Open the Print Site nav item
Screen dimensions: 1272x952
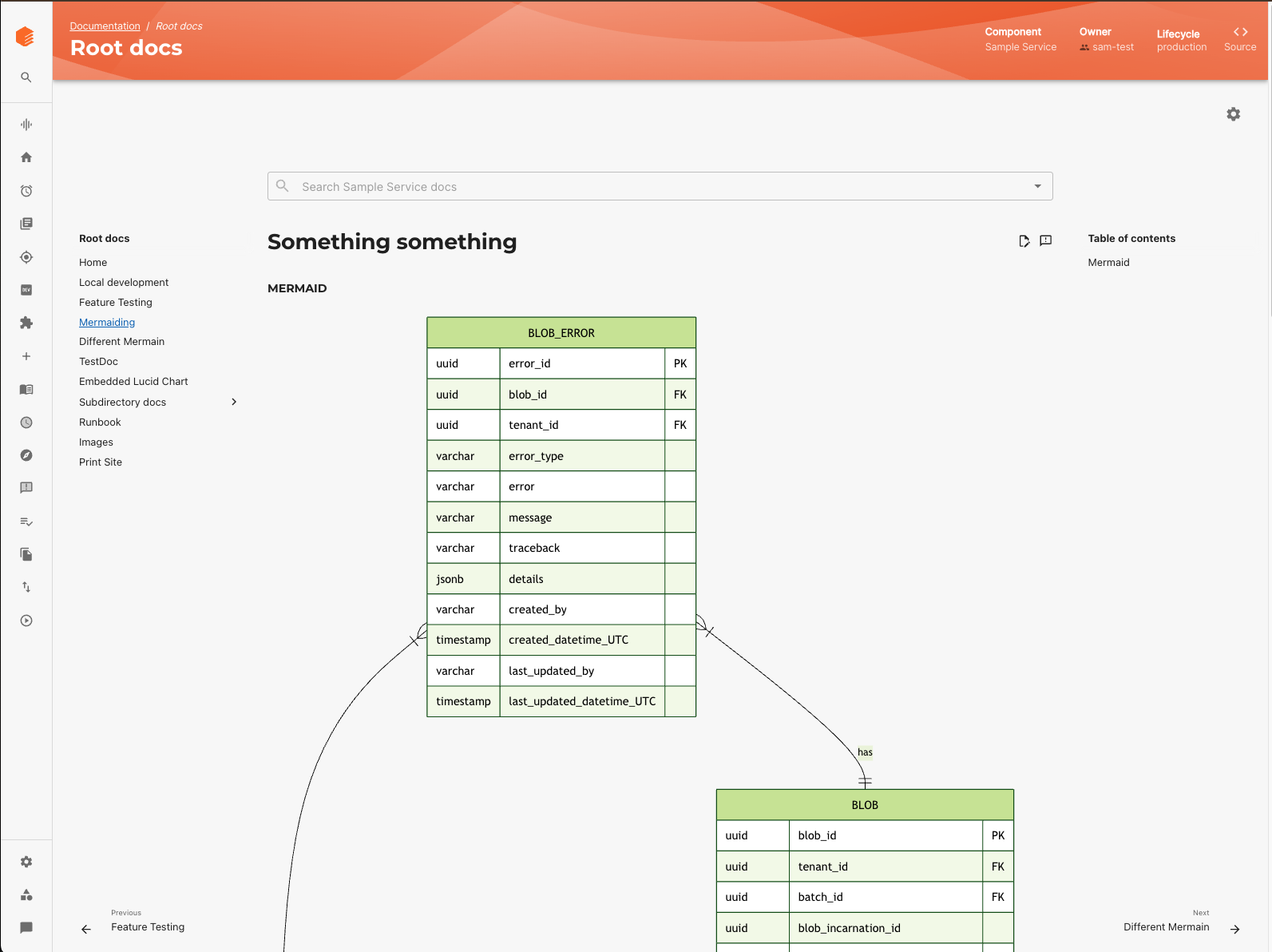point(101,462)
